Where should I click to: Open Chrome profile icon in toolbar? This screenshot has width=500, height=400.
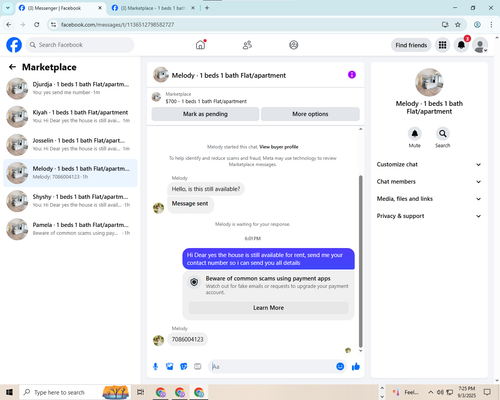[477, 24]
